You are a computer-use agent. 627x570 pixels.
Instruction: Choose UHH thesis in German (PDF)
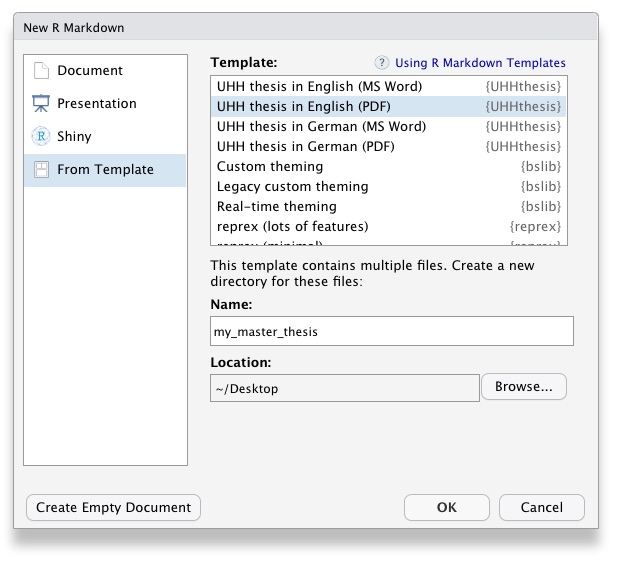pos(389,146)
